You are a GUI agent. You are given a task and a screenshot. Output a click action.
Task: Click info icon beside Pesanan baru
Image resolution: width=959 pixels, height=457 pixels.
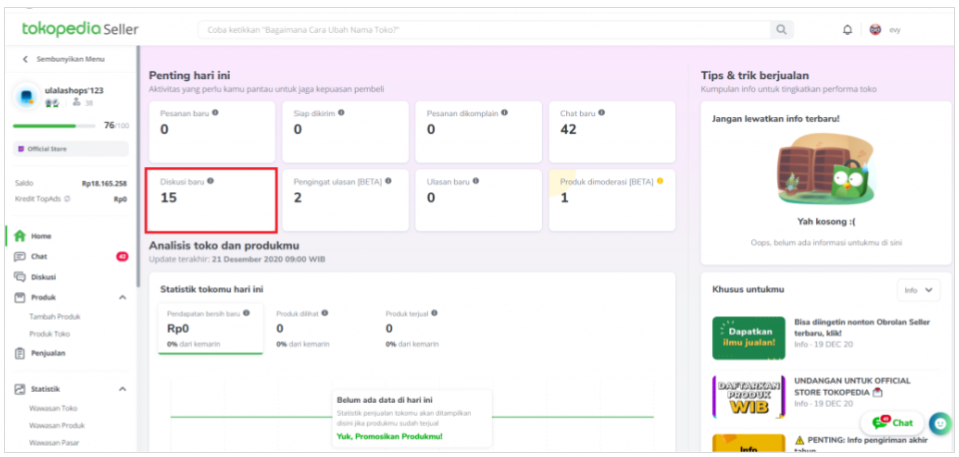[x=215, y=113]
